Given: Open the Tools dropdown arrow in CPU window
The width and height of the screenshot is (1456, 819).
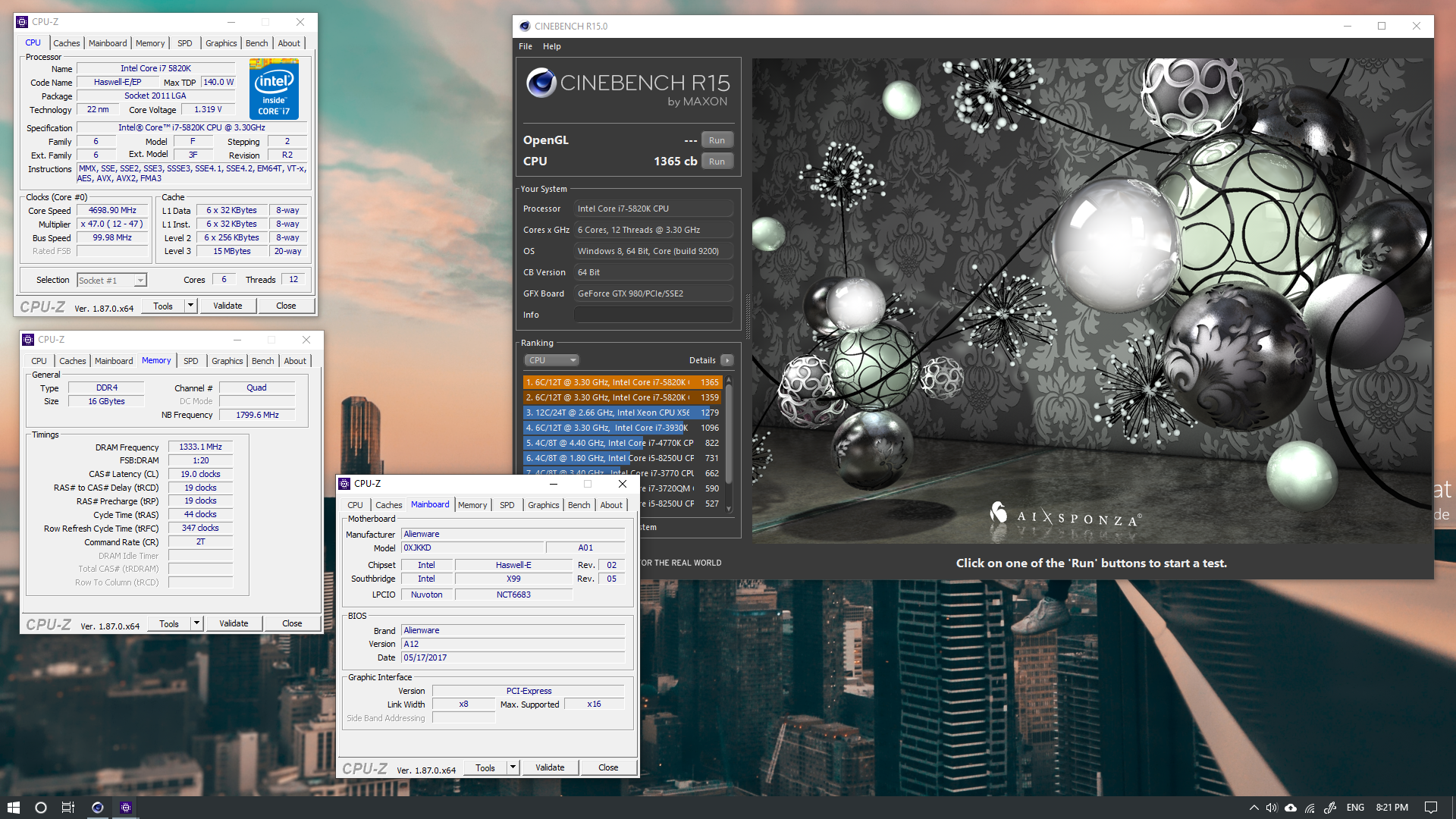Looking at the screenshot, I should click(x=191, y=306).
